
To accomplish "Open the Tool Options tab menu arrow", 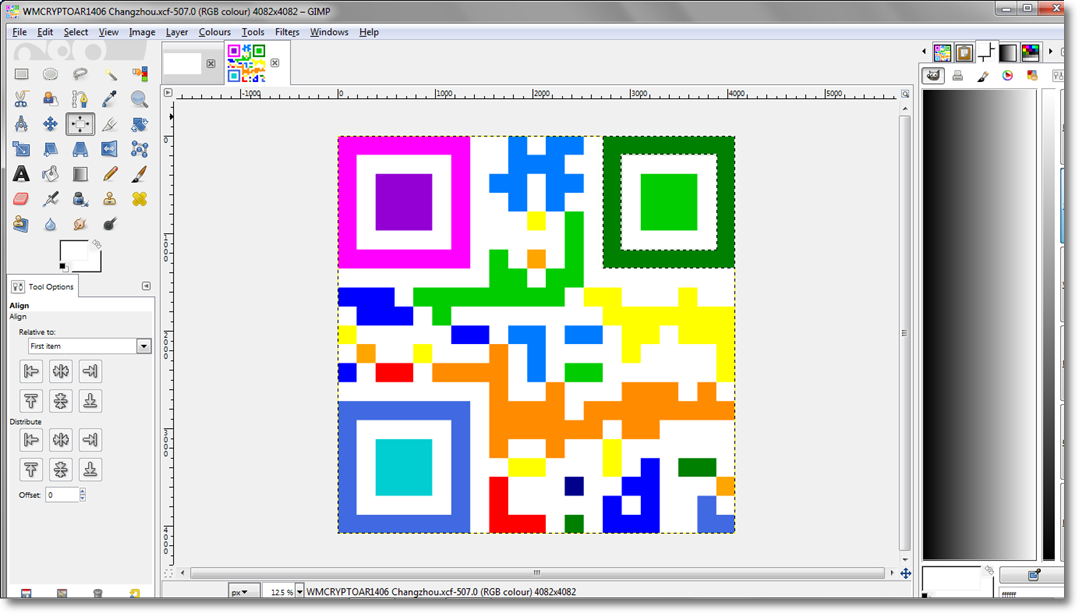I will 146,286.
